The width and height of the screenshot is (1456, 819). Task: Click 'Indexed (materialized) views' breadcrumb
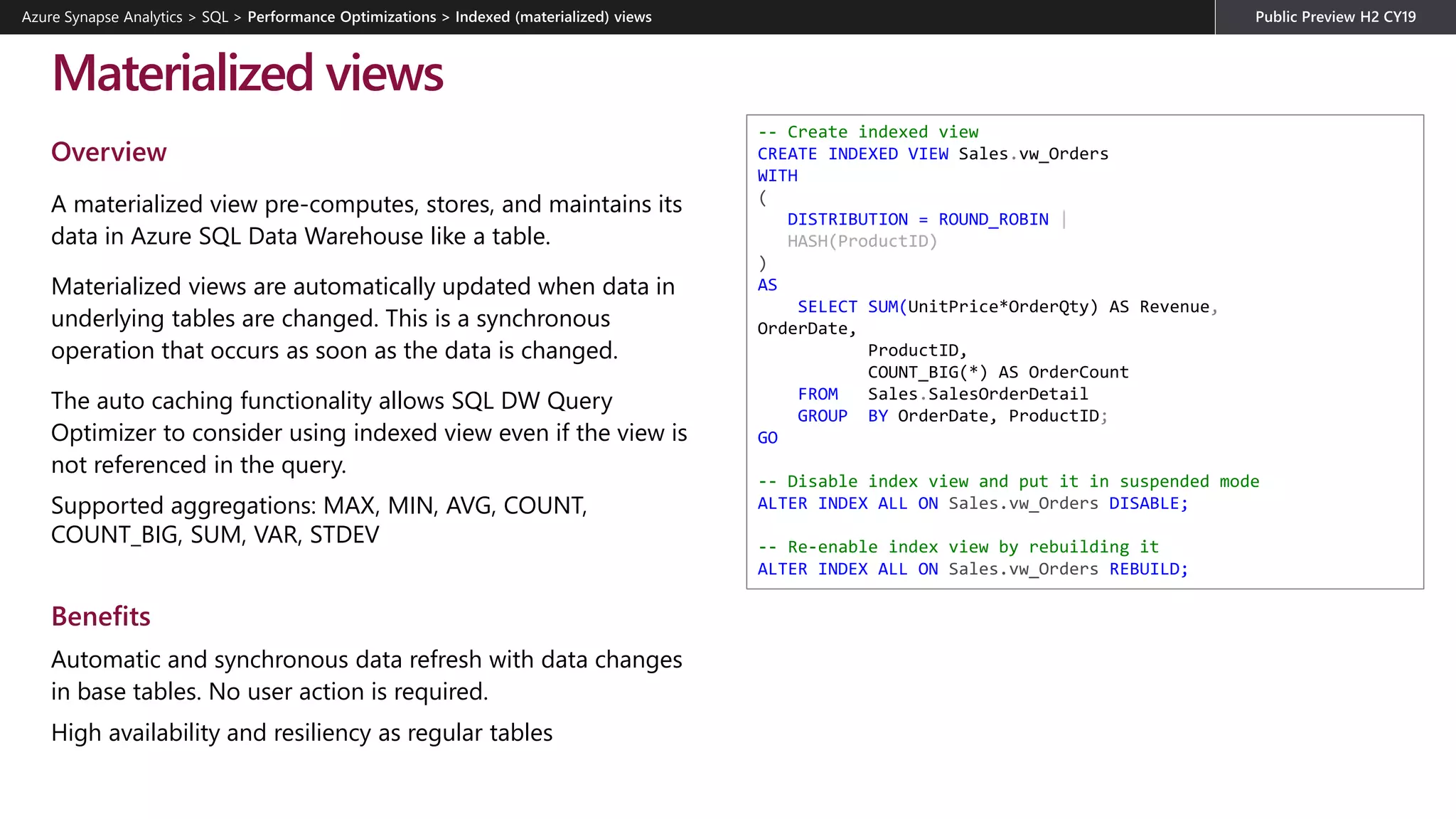tap(553, 17)
